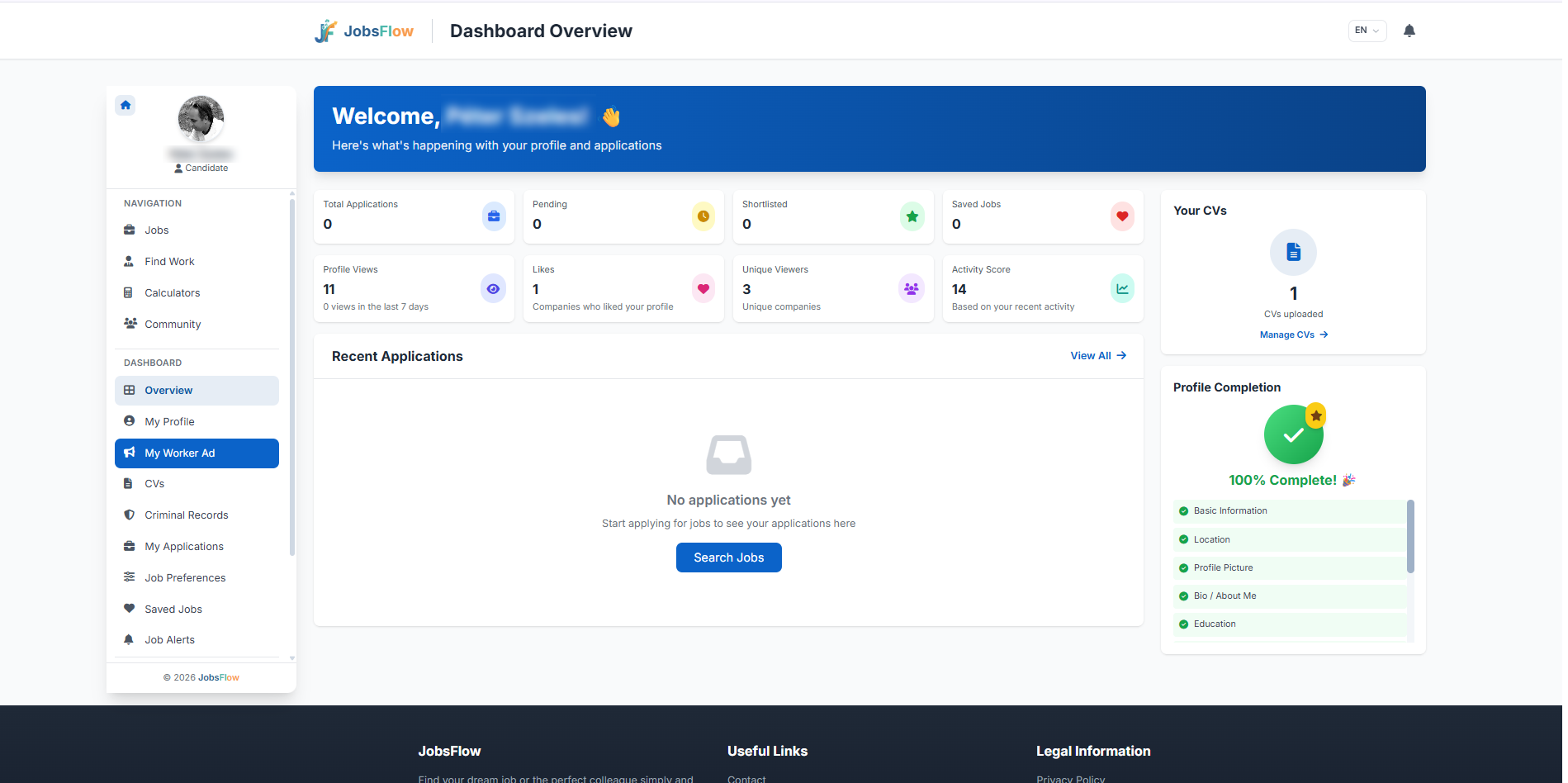Open the Job Preferences section
The height and width of the screenshot is (783, 1568).
(x=185, y=577)
